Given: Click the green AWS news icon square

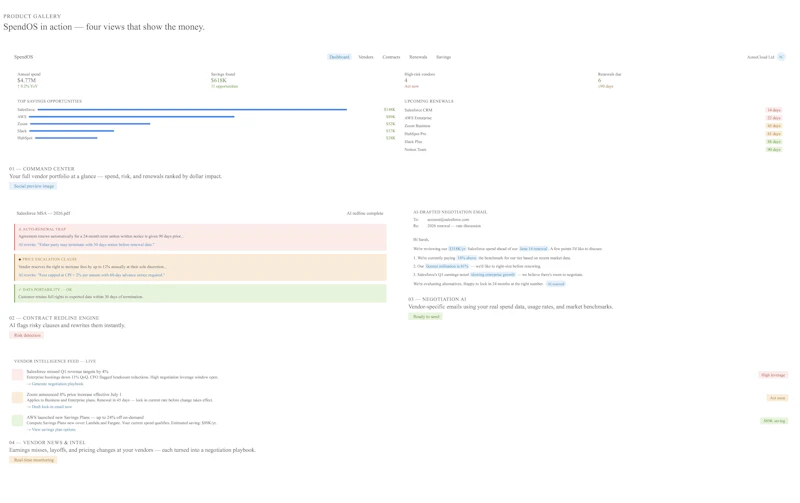Looking at the screenshot, I should click(x=17, y=420).
